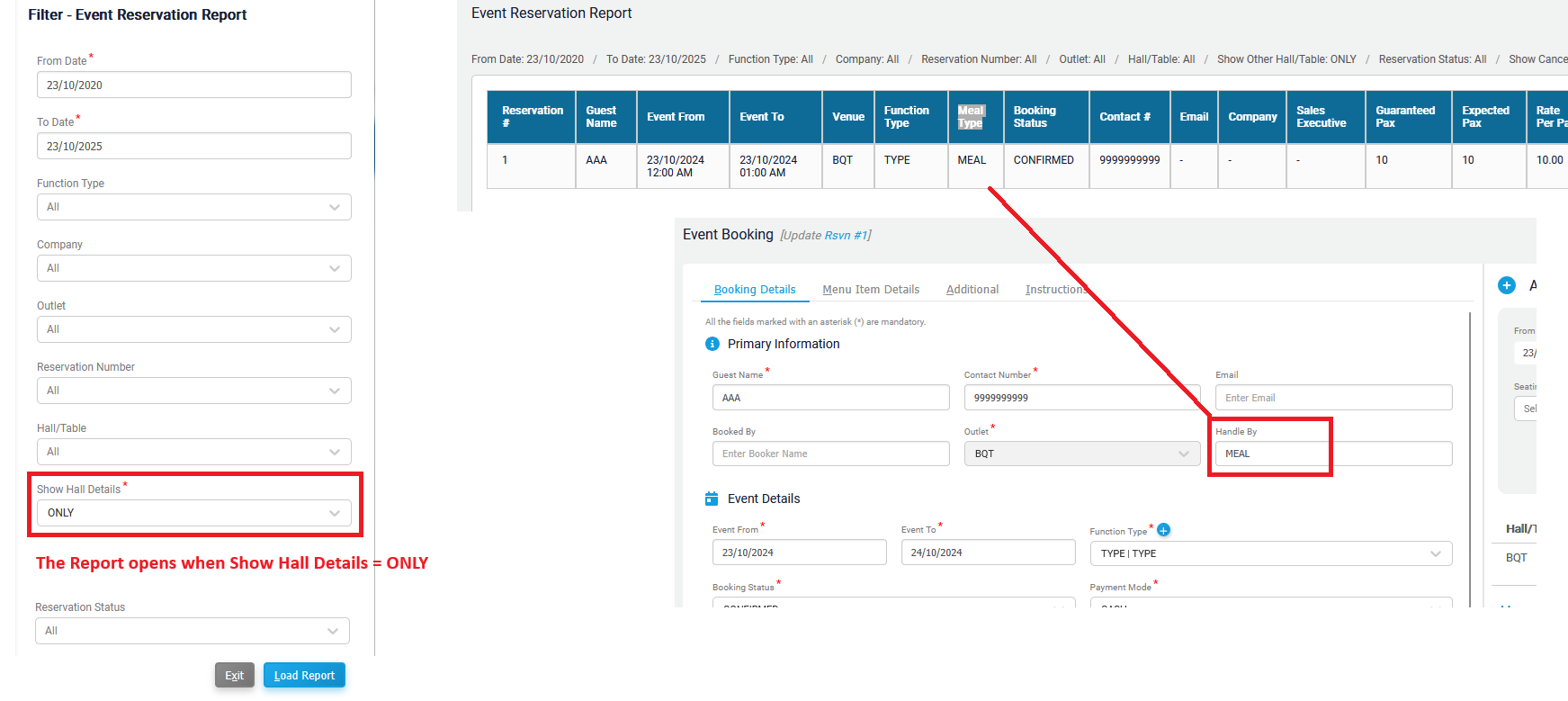This screenshot has height=701, width=1568.
Task: Click the Primary Information info icon
Action: coord(712,344)
